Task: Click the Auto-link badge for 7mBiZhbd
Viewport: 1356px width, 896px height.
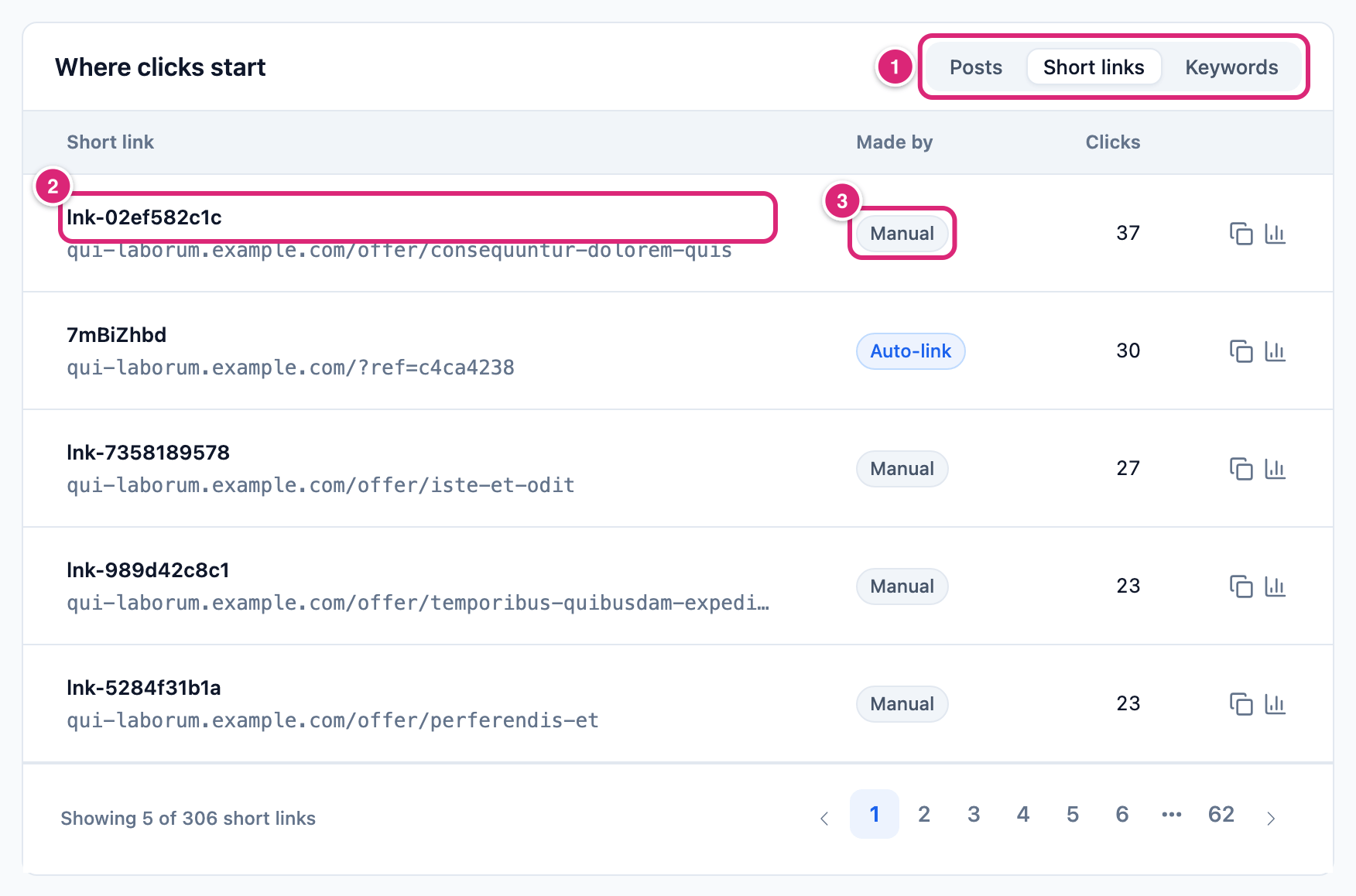Action: [910, 351]
